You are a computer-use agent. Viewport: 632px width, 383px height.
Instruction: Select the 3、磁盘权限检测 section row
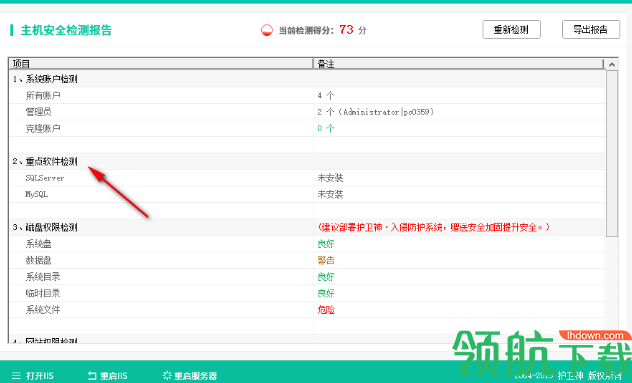(307, 227)
